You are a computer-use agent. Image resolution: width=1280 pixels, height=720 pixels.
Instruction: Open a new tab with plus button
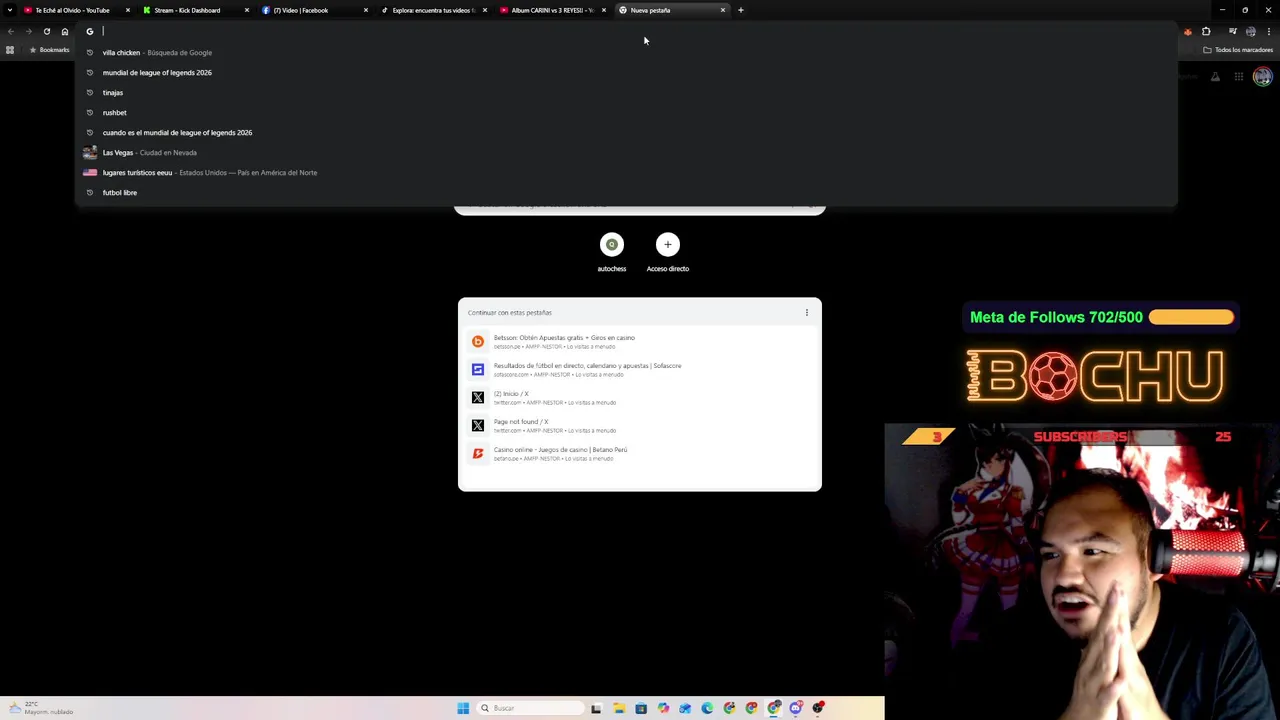click(x=741, y=10)
